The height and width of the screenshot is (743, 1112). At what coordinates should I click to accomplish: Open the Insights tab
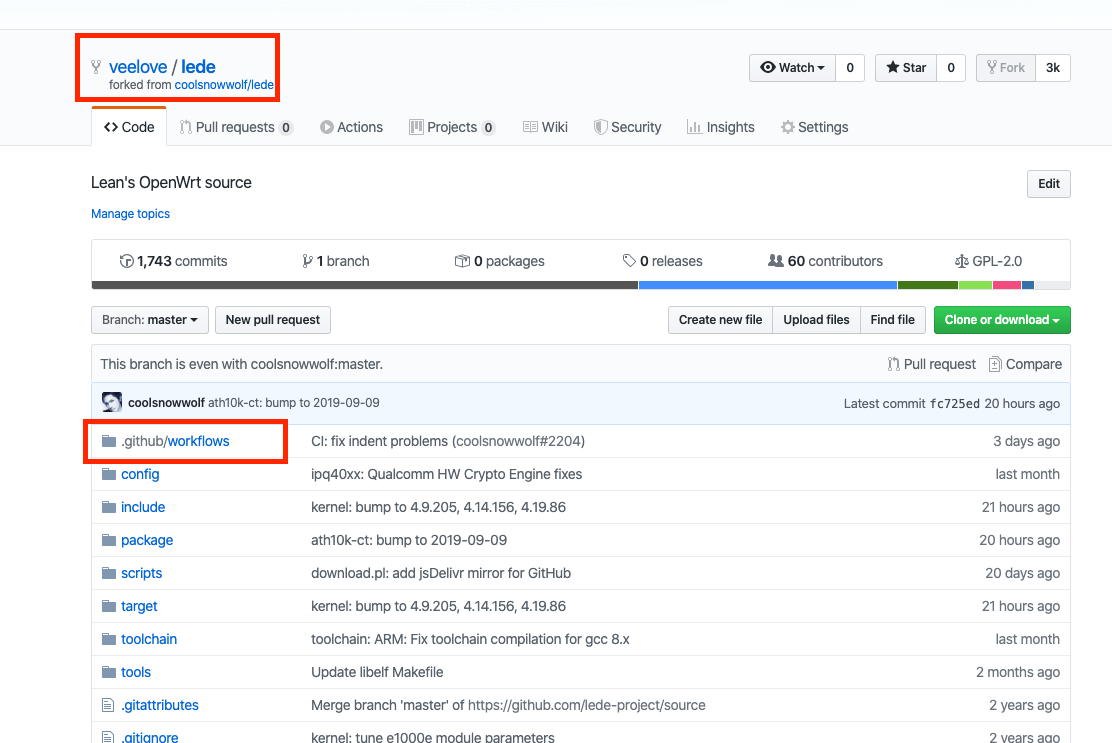[x=720, y=127]
